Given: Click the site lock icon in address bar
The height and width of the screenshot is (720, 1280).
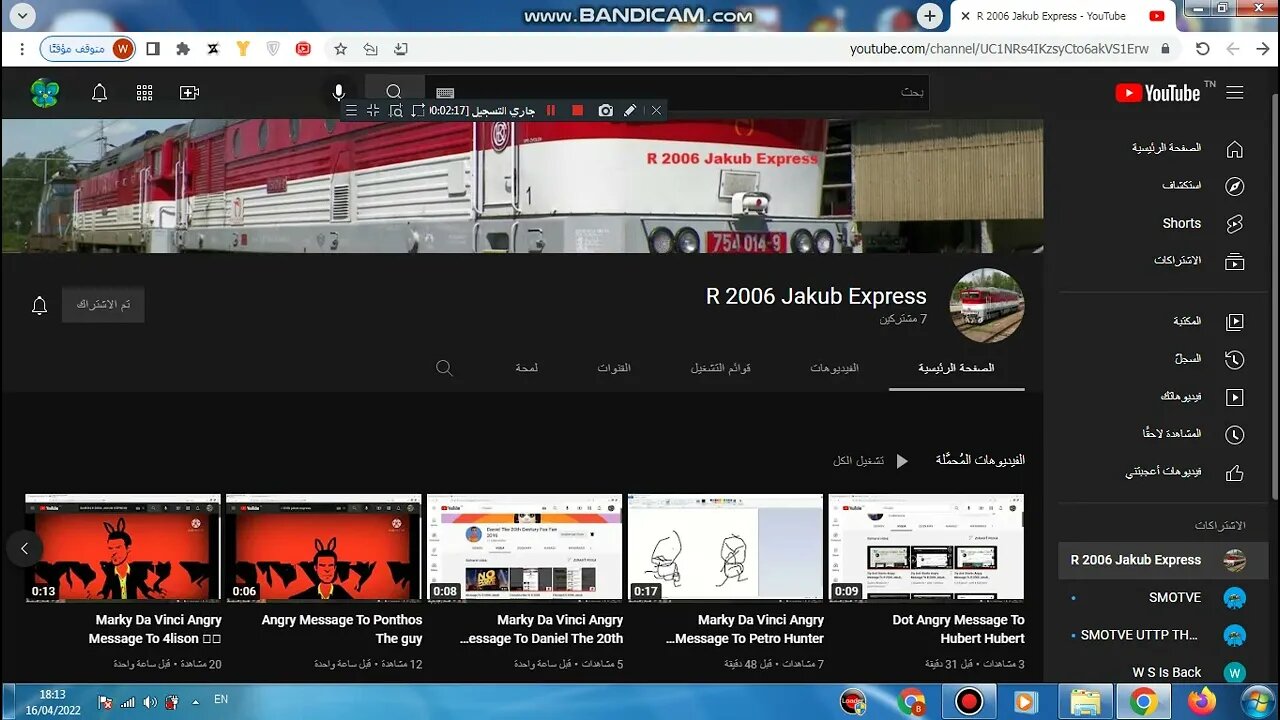Looking at the screenshot, I should pyautogui.click(x=1165, y=48).
